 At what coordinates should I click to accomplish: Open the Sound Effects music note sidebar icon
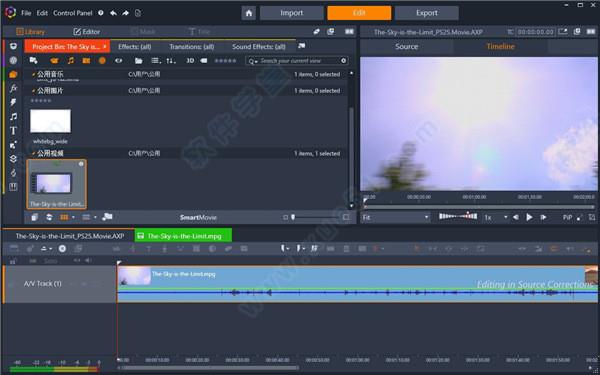(13, 116)
